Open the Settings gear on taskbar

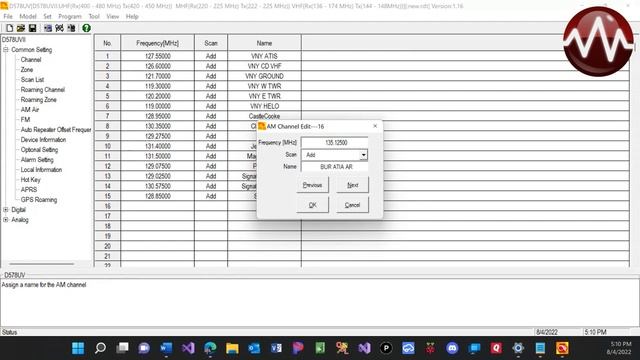coord(518,348)
